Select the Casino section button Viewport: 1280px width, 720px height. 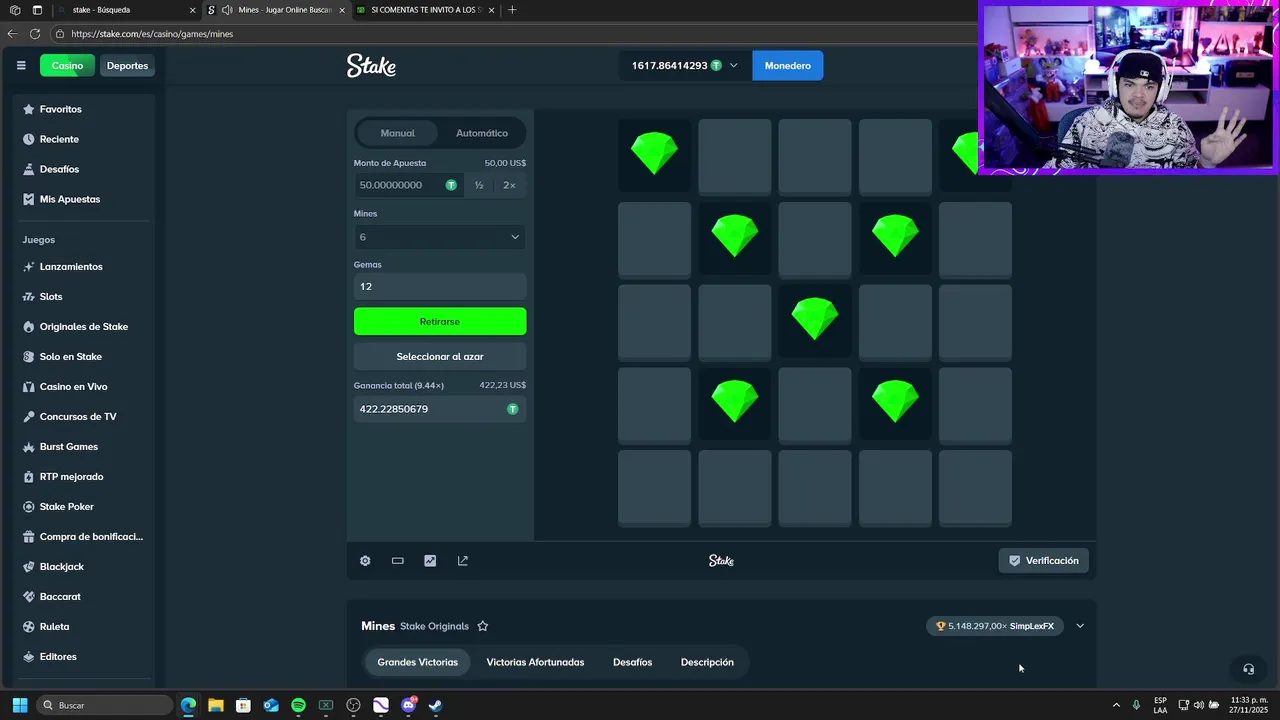coord(67,66)
